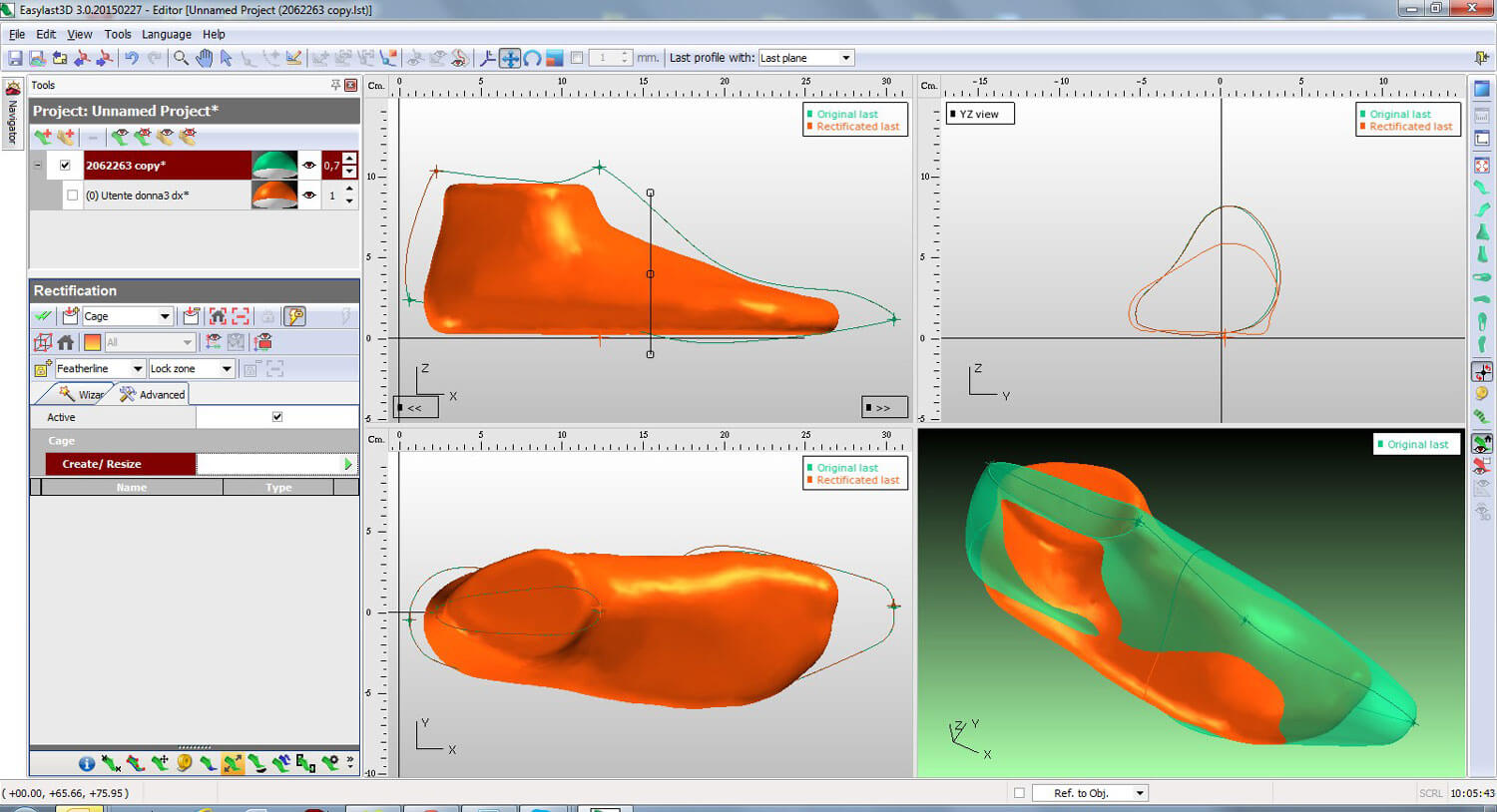Image resolution: width=1497 pixels, height=812 pixels.
Task: Click the Undo arrow icon
Action: [x=132, y=59]
